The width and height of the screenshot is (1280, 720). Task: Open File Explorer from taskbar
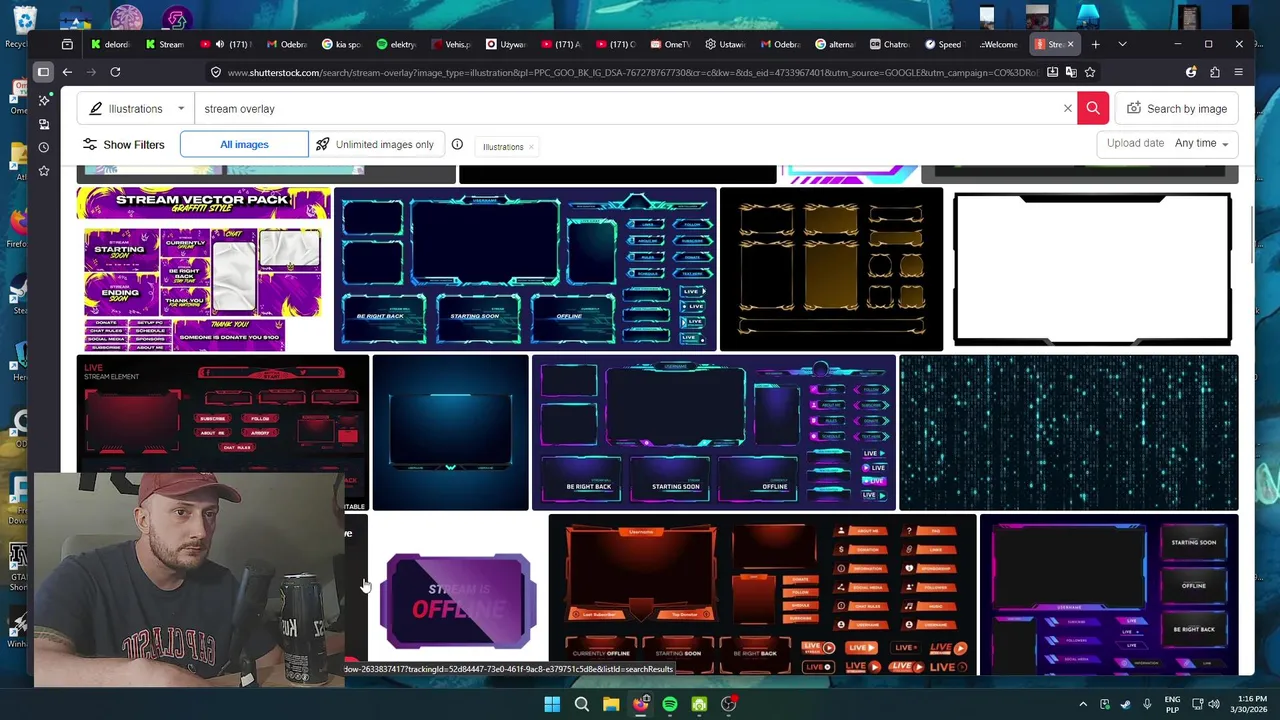point(610,704)
